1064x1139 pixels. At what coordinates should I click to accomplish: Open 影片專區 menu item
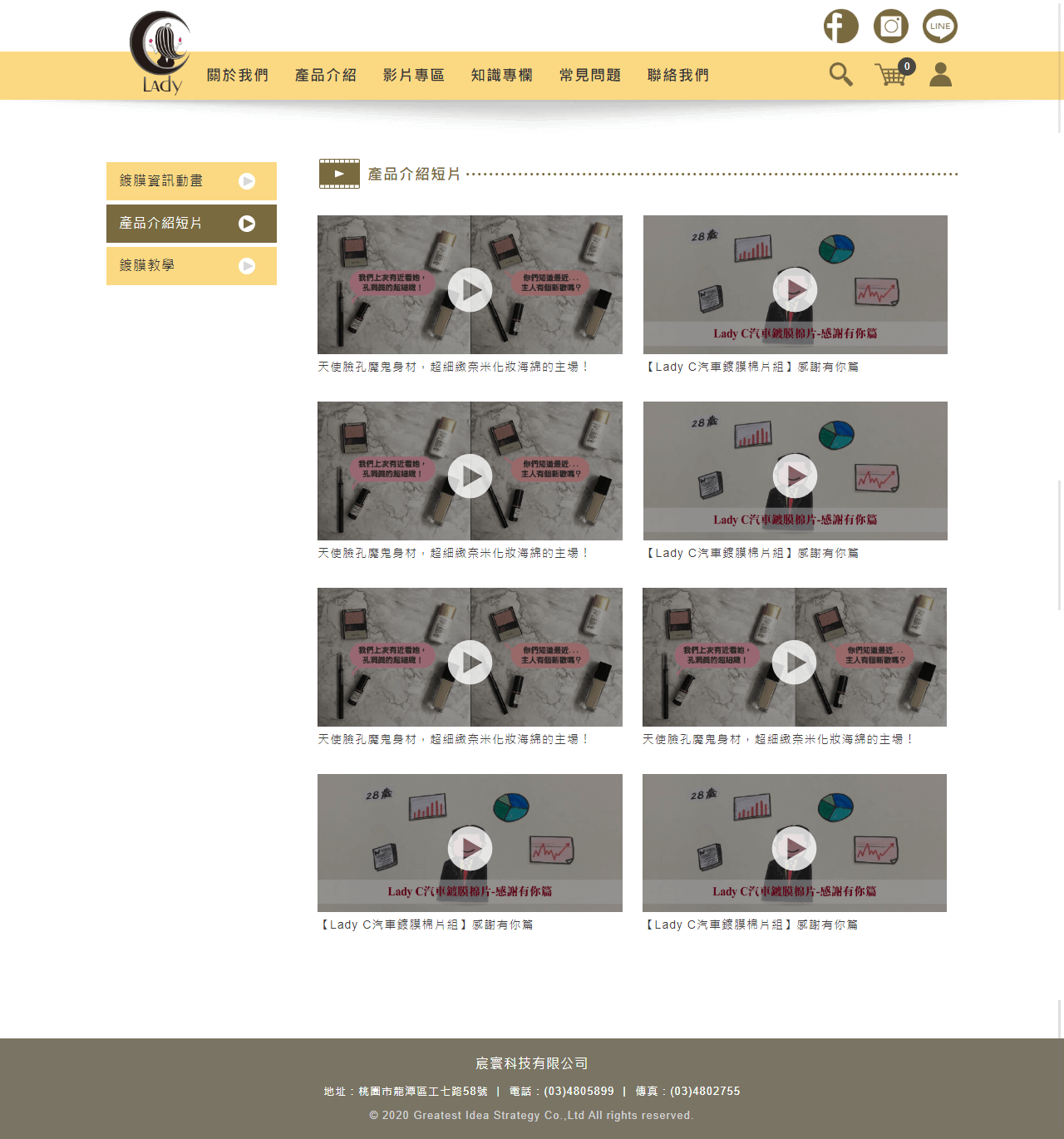point(414,76)
